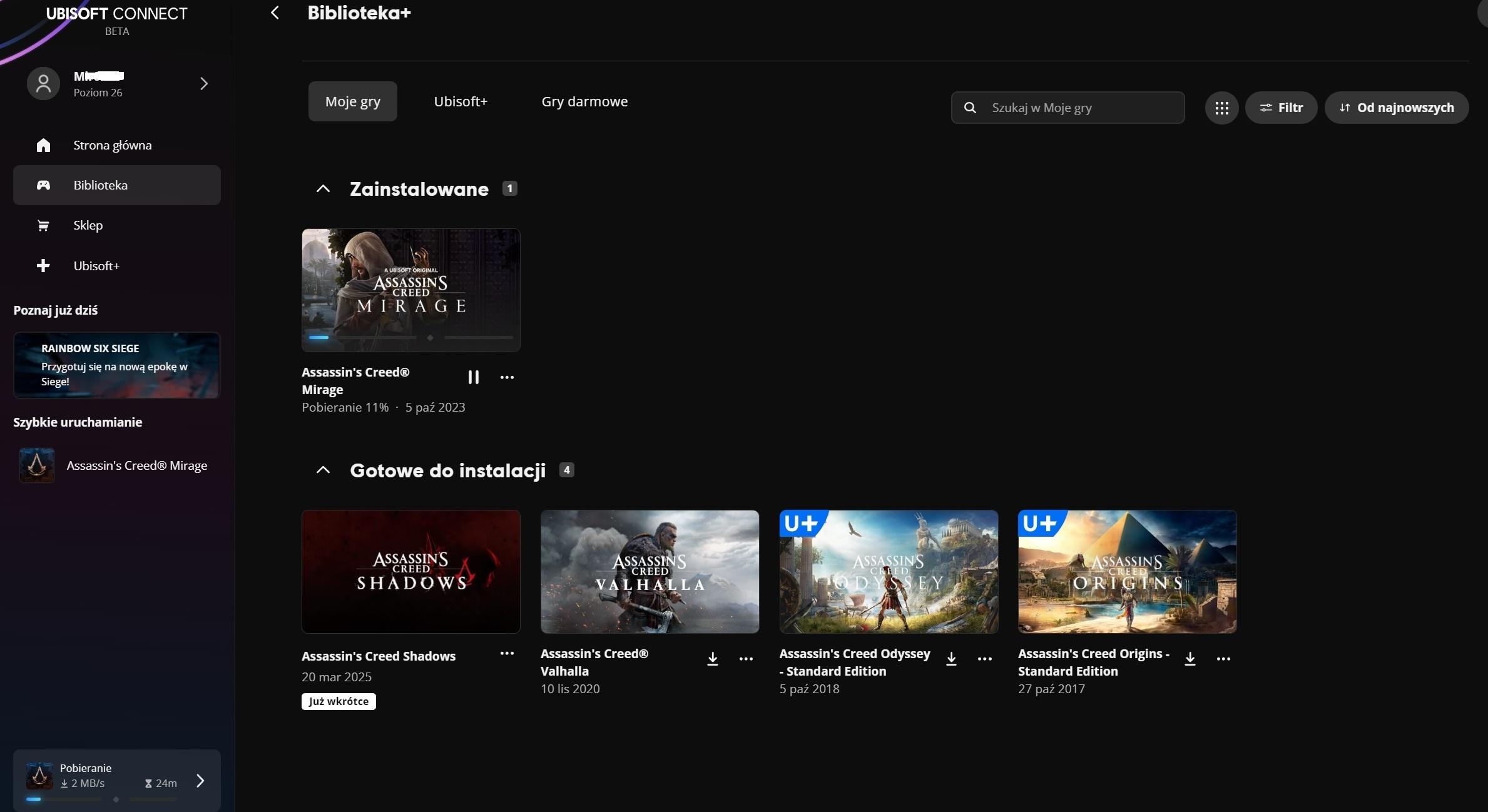Go to Strona główna home
This screenshot has height=812, width=1488.
click(x=112, y=145)
